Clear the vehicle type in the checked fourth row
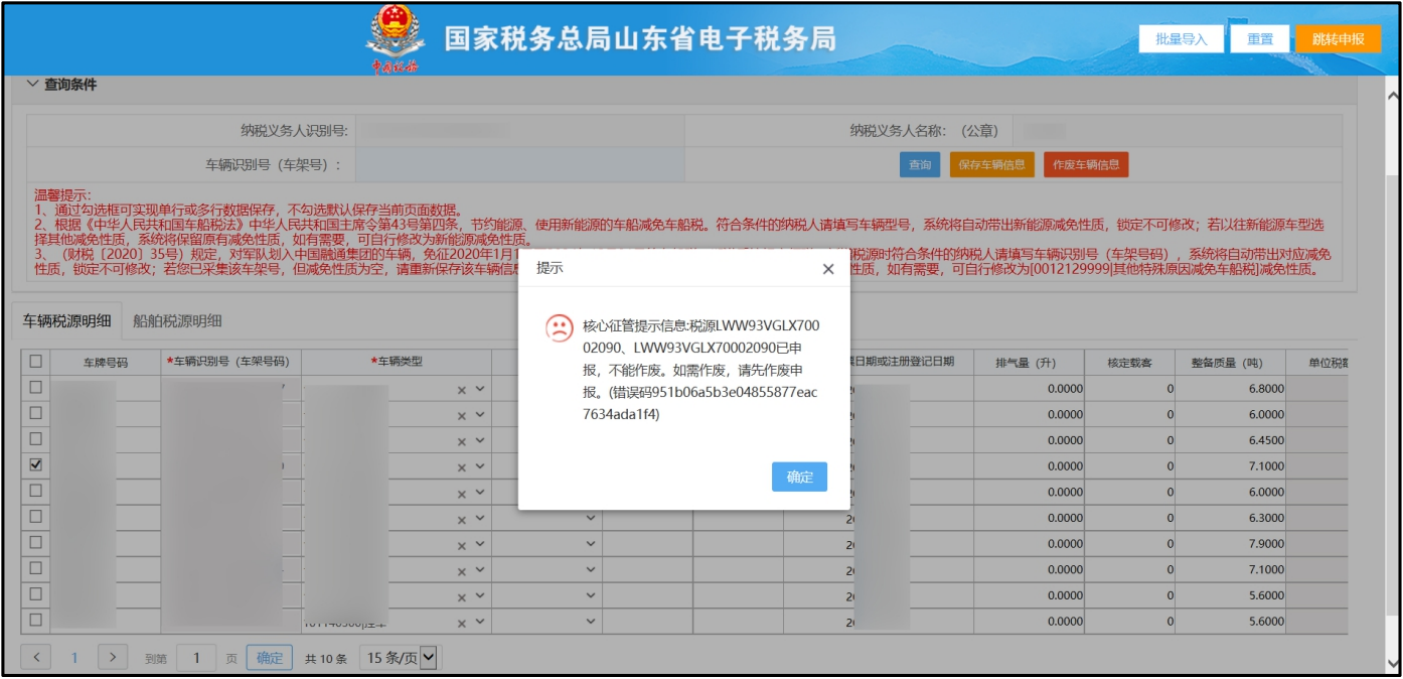This screenshot has height=679, width=1403. click(x=462, y=466)
